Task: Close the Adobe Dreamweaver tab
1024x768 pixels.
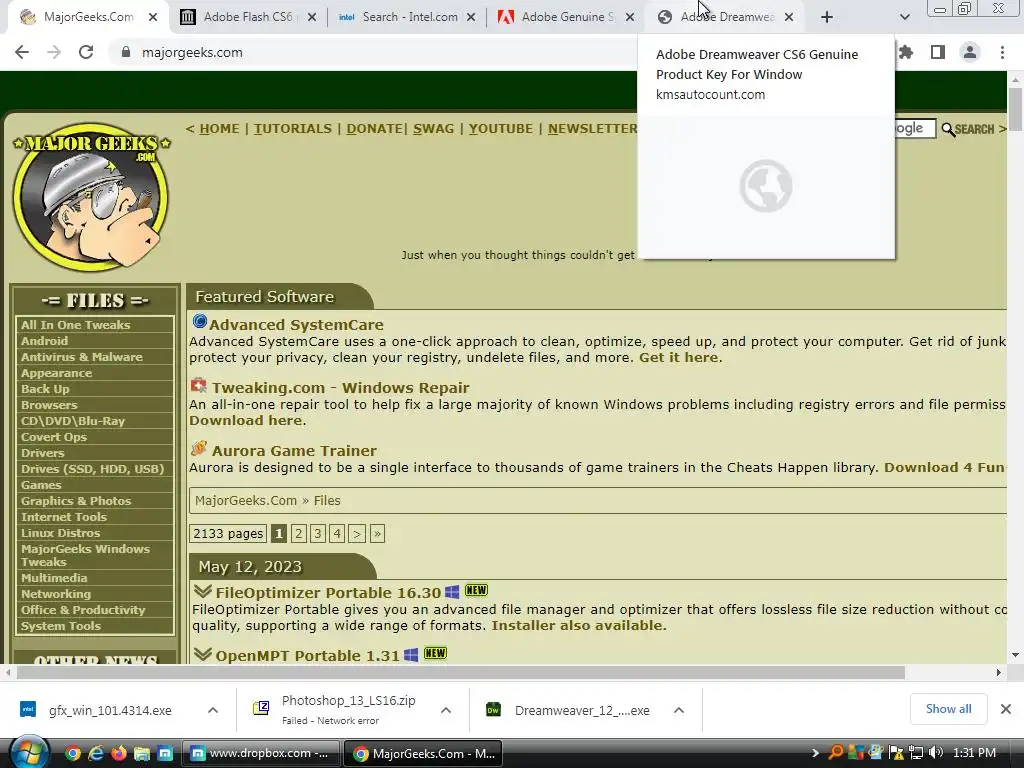Action: [x=789, y=17]
